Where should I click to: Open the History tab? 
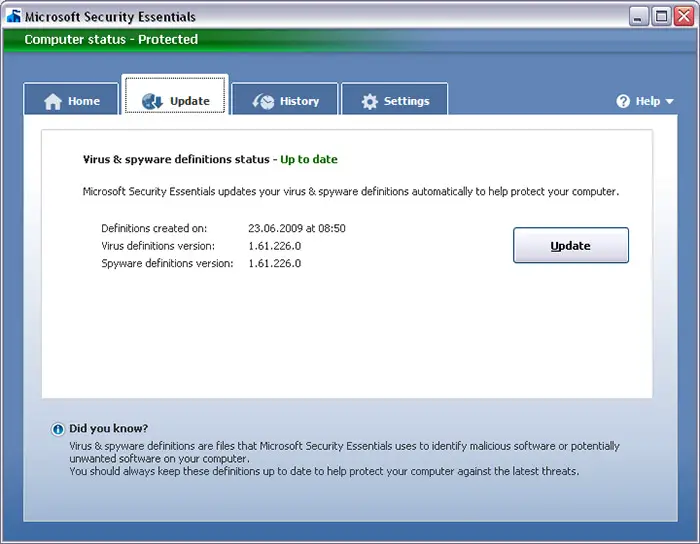coord(285,99)
